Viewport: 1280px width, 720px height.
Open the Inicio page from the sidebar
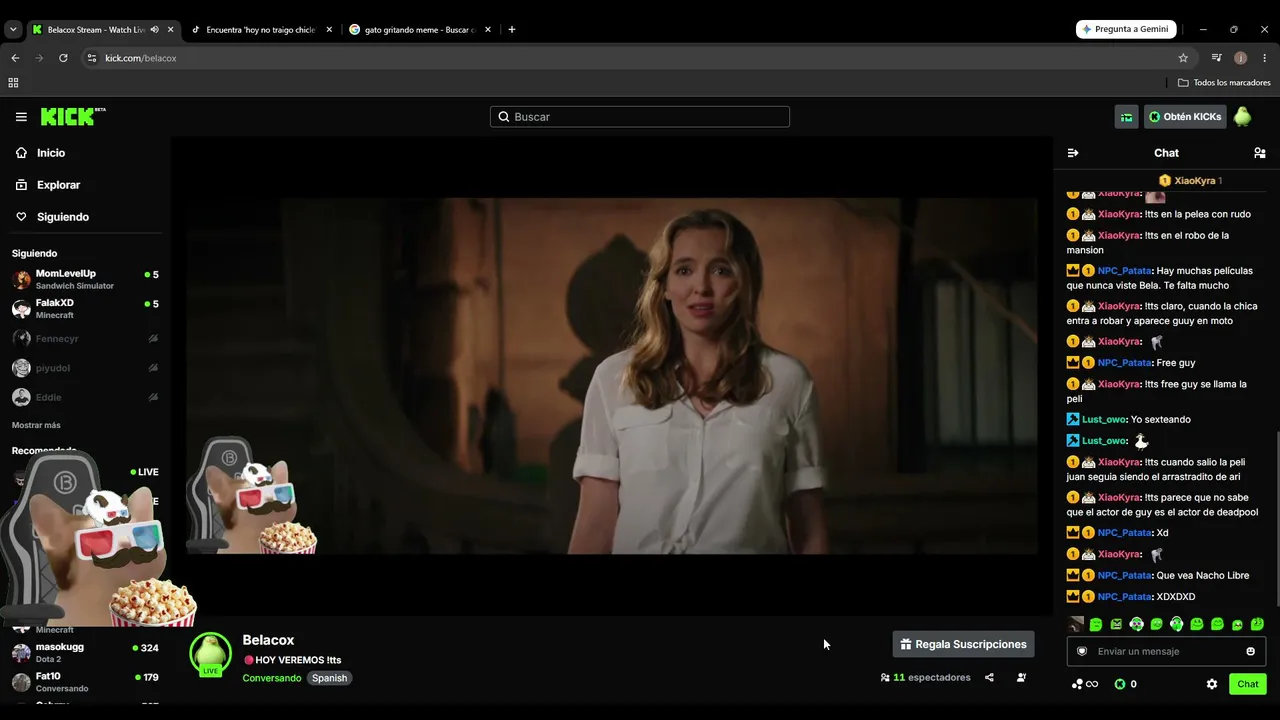point(41,153)
